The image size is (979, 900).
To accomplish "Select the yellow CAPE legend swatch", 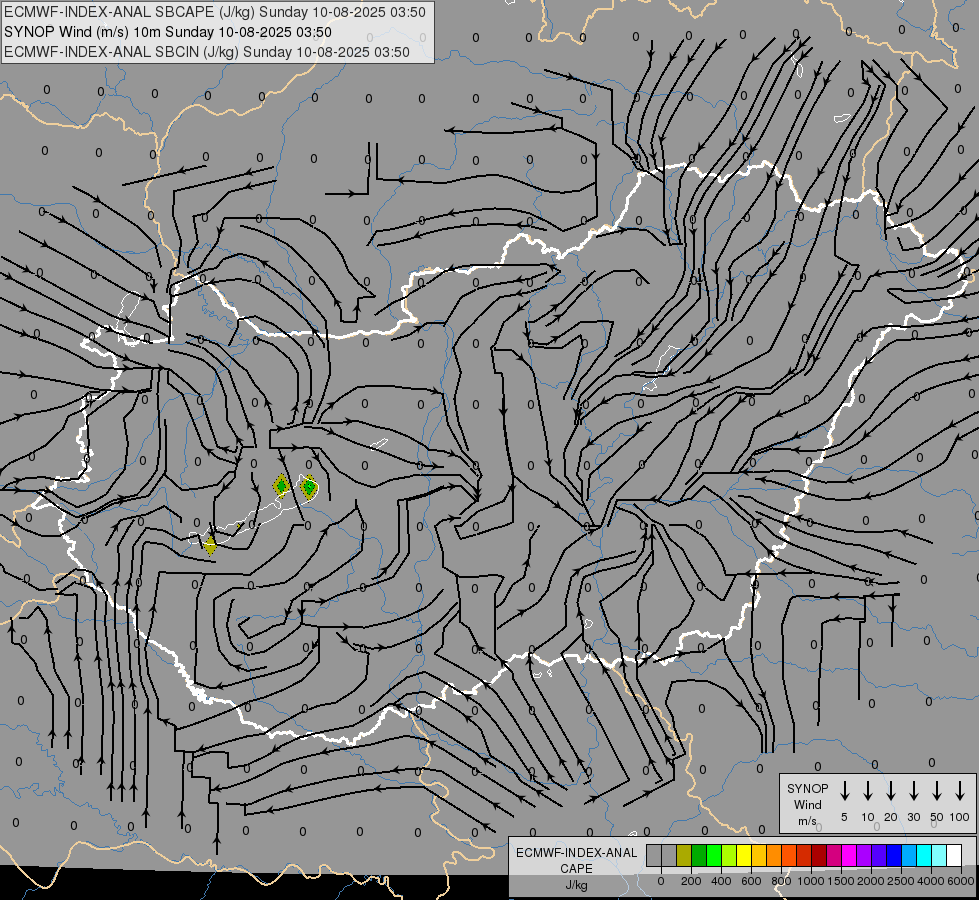I will pos(744,855).
